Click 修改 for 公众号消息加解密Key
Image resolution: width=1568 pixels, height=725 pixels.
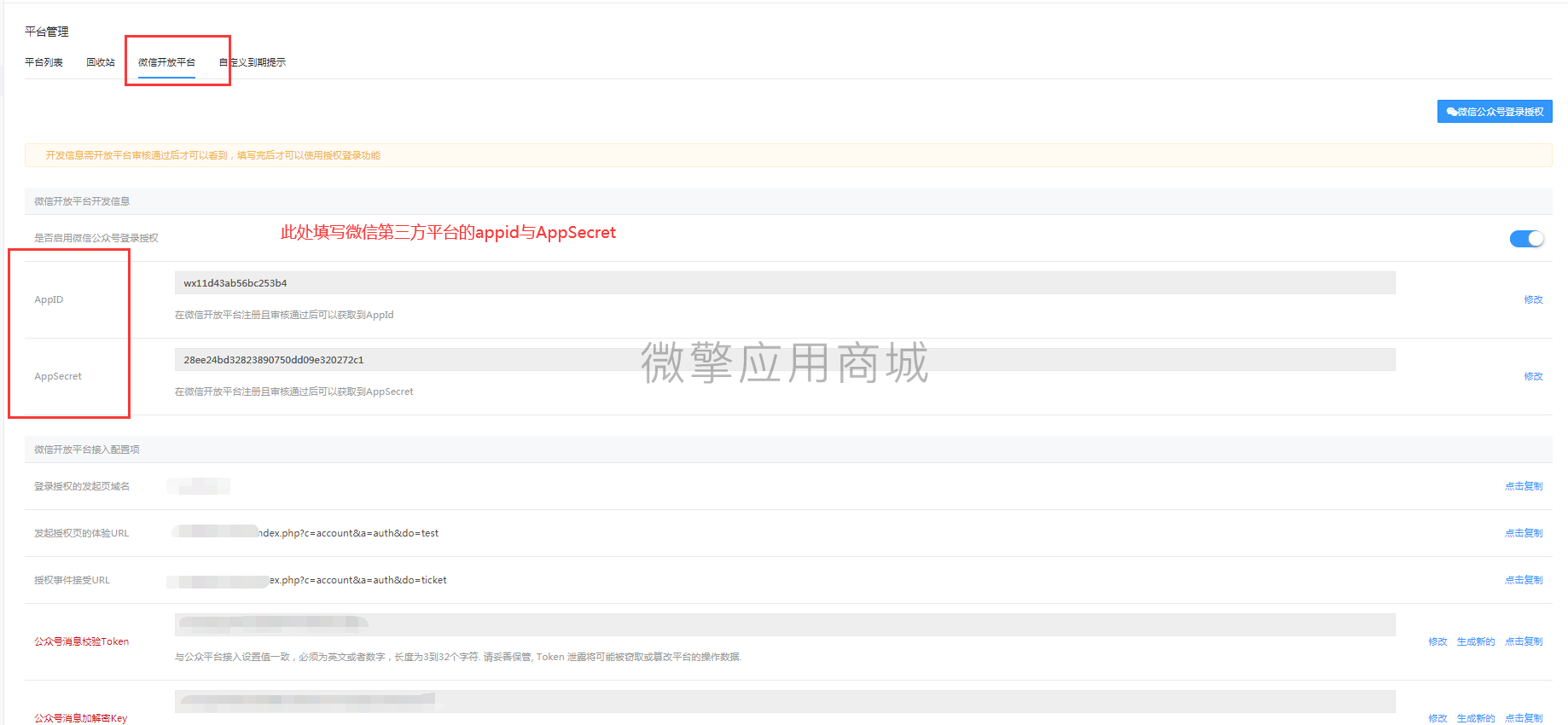pos(1438,718)
